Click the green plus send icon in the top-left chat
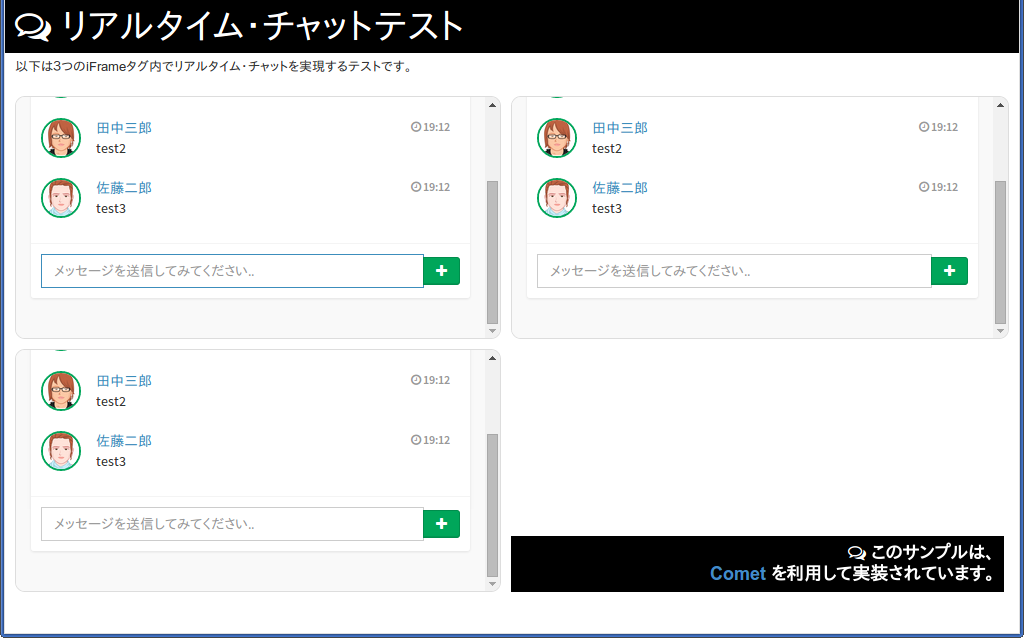 pos(441,270)
